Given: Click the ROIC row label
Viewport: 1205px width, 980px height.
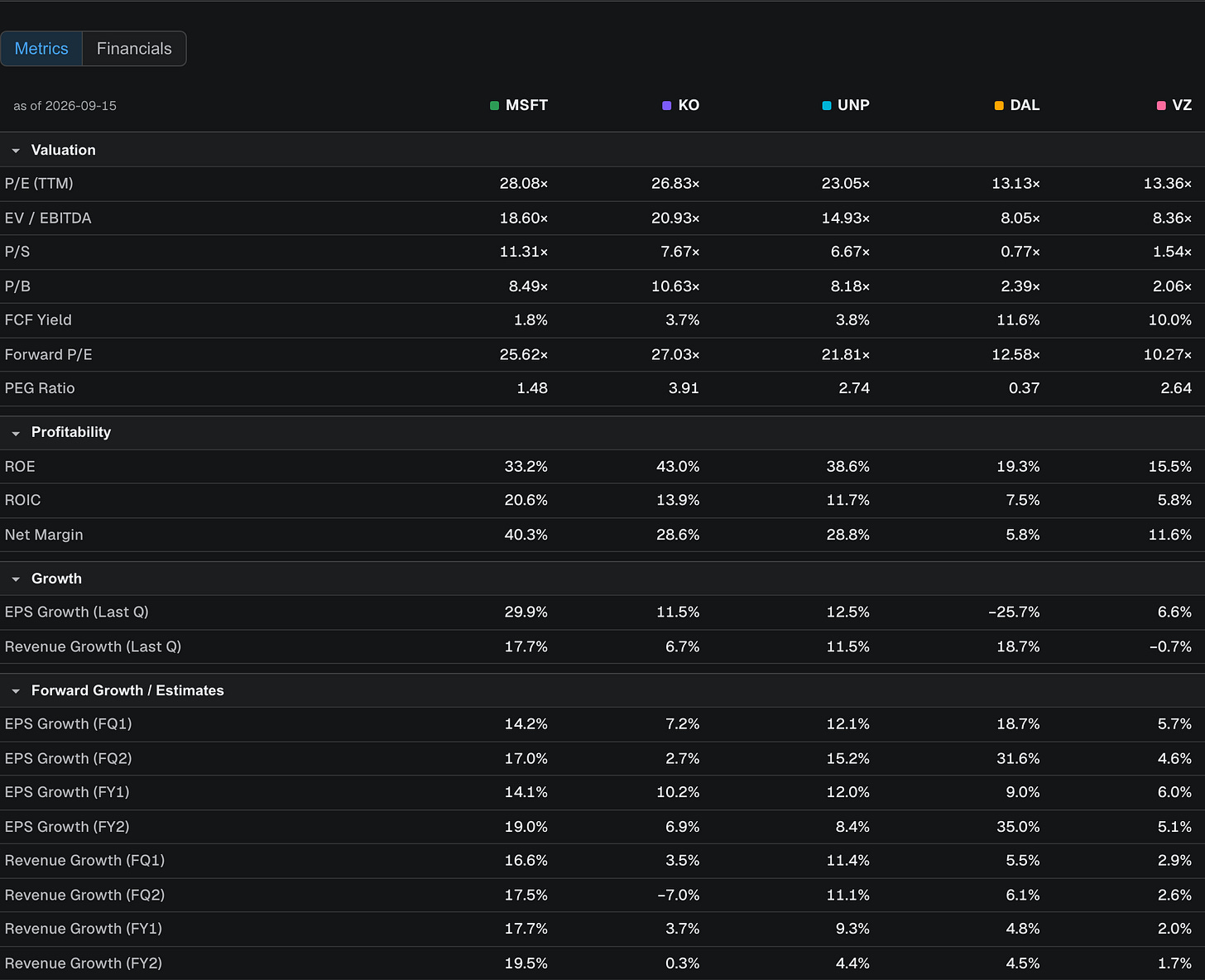Looking at the screenshot, I should (x=22, y=501).
